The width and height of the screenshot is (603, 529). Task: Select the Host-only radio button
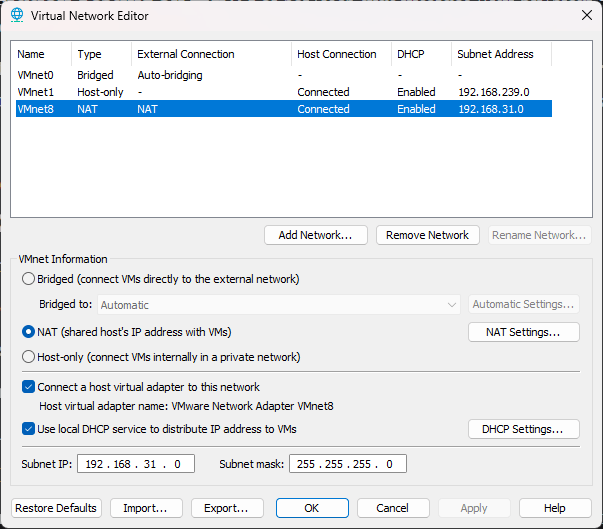pyautogui.click(x=29, y=357)
